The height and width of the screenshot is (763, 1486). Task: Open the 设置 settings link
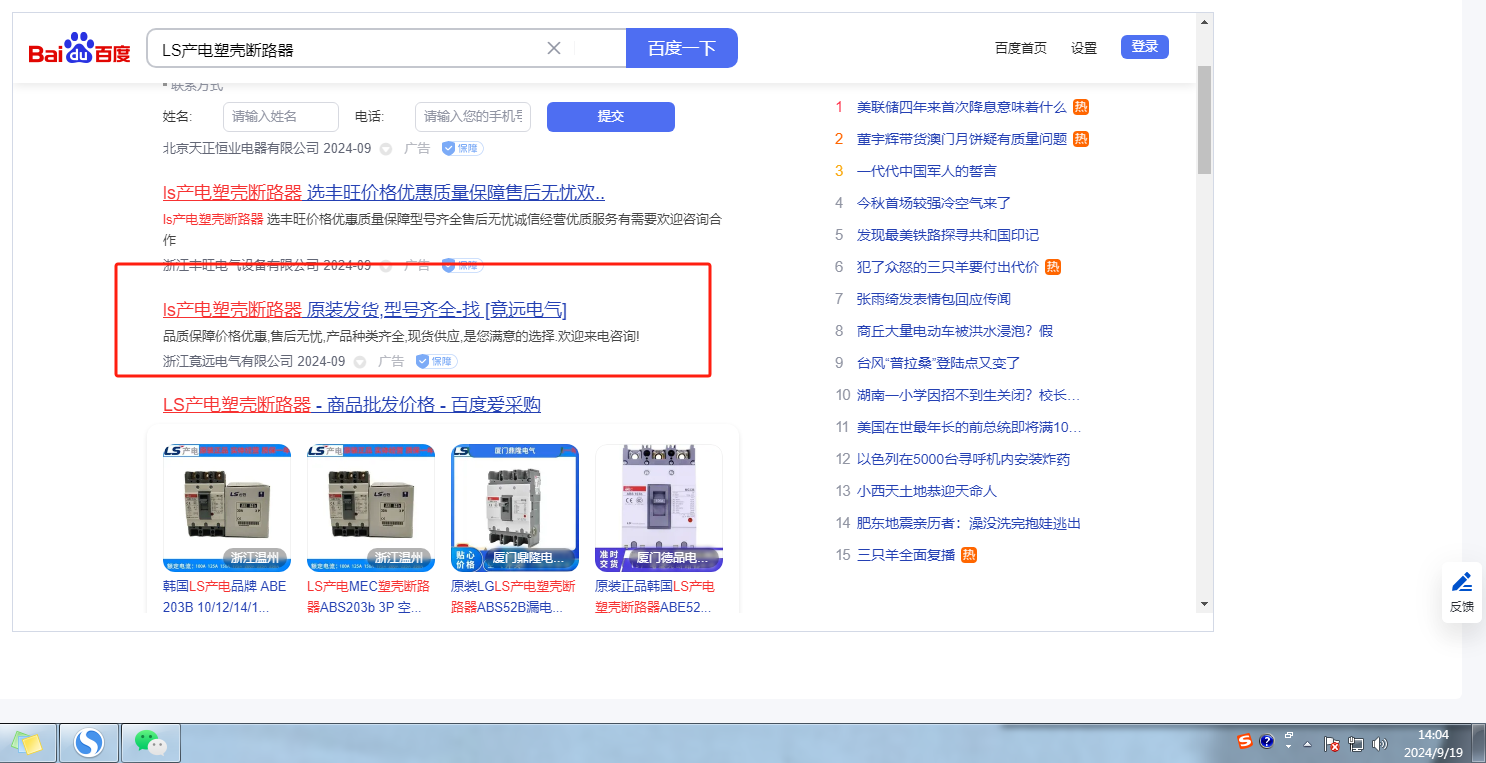(1084, 48)
